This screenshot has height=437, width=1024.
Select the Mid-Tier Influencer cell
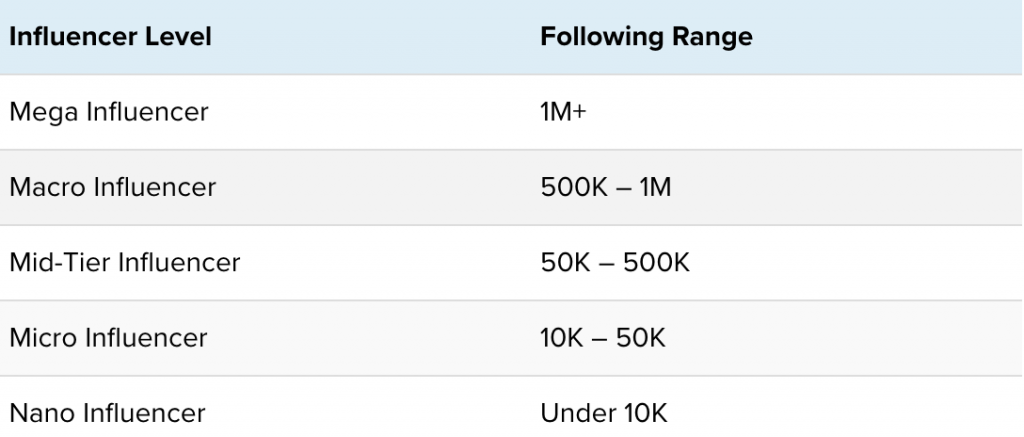pyautogui.click(x=124, y=262)
